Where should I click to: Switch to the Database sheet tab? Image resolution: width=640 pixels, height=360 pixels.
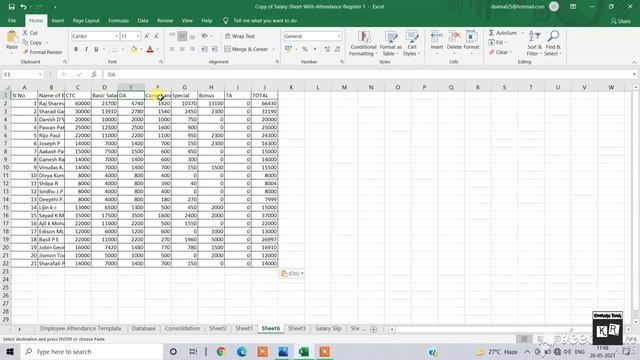(x=144, y=329)
